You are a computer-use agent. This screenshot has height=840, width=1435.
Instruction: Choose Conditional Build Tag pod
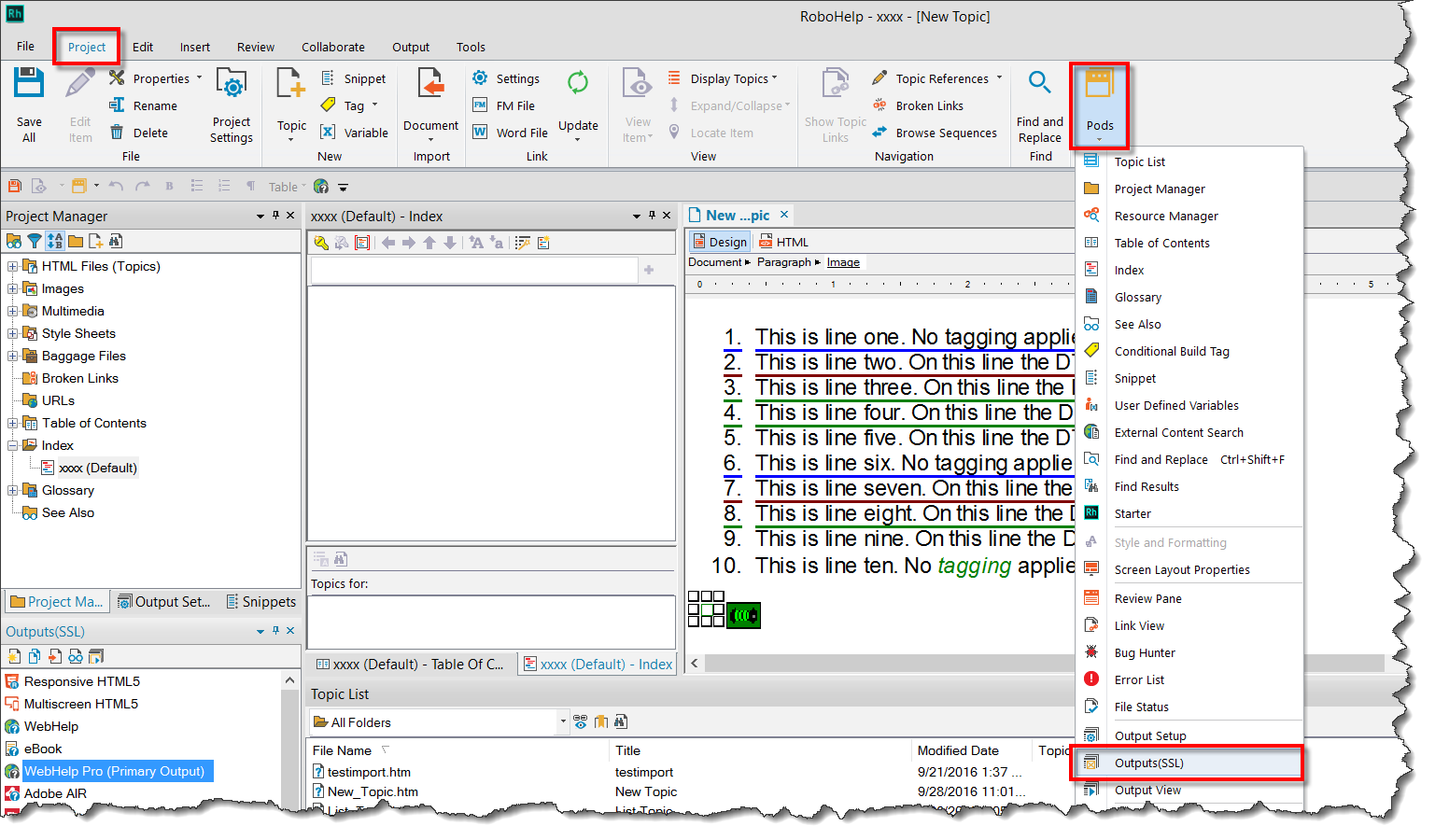point(1189,352)
